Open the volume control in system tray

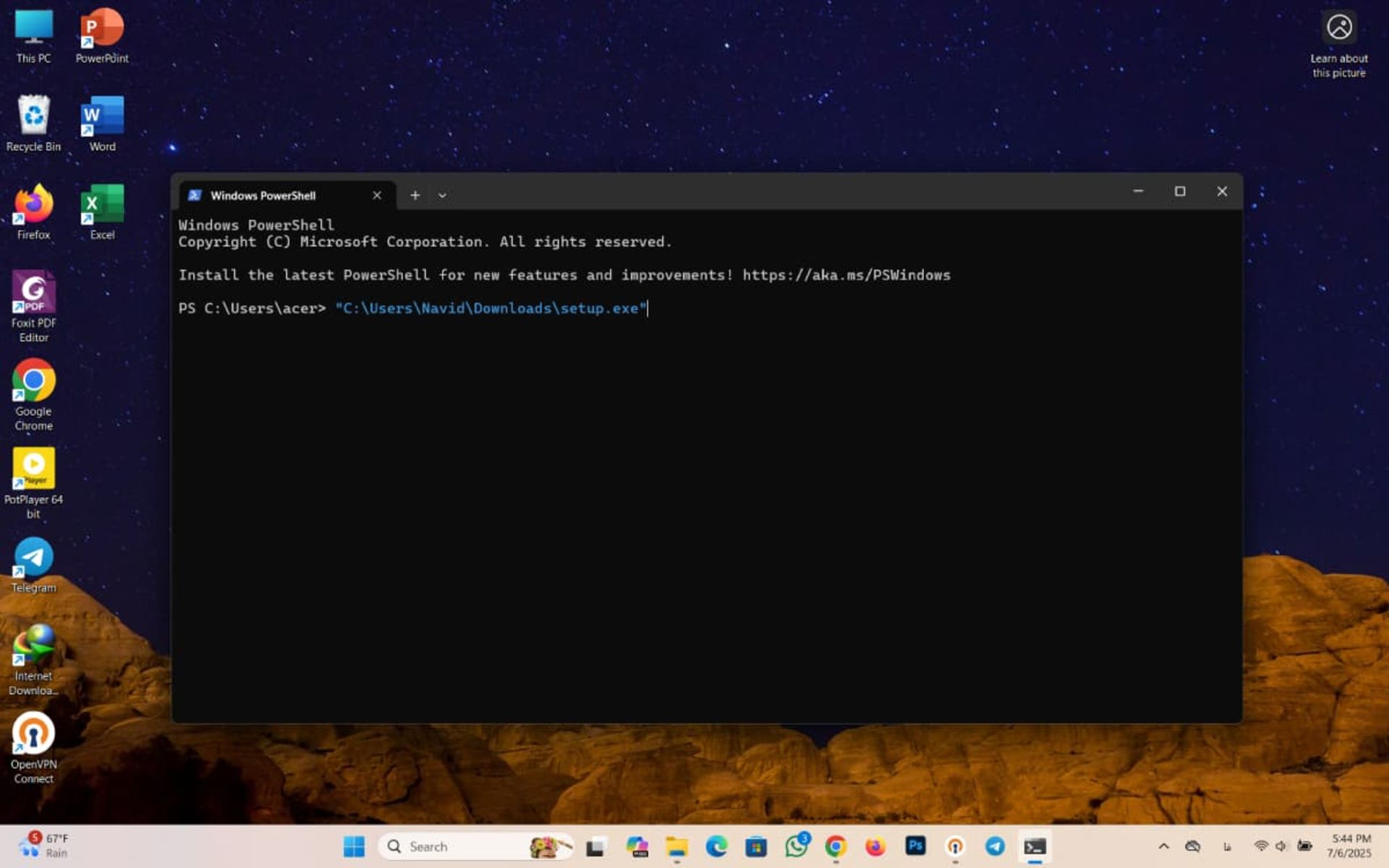pos(1281,846)
